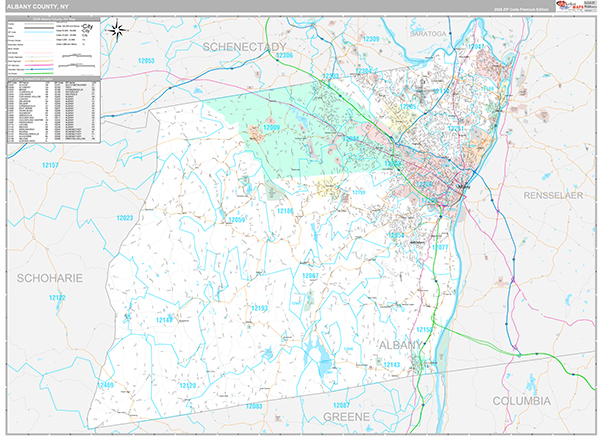
Task: Click the ZIP code index table
Action: 54,110
